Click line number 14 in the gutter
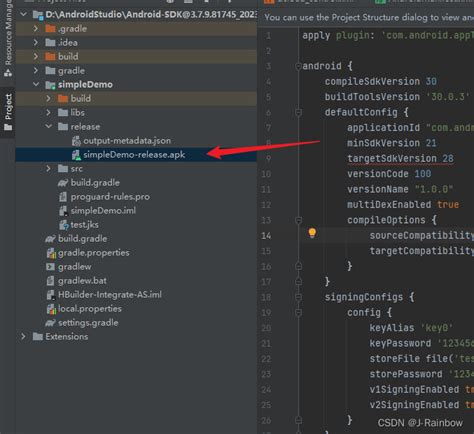This screenshot has width=474, height=434. [266, 236]
